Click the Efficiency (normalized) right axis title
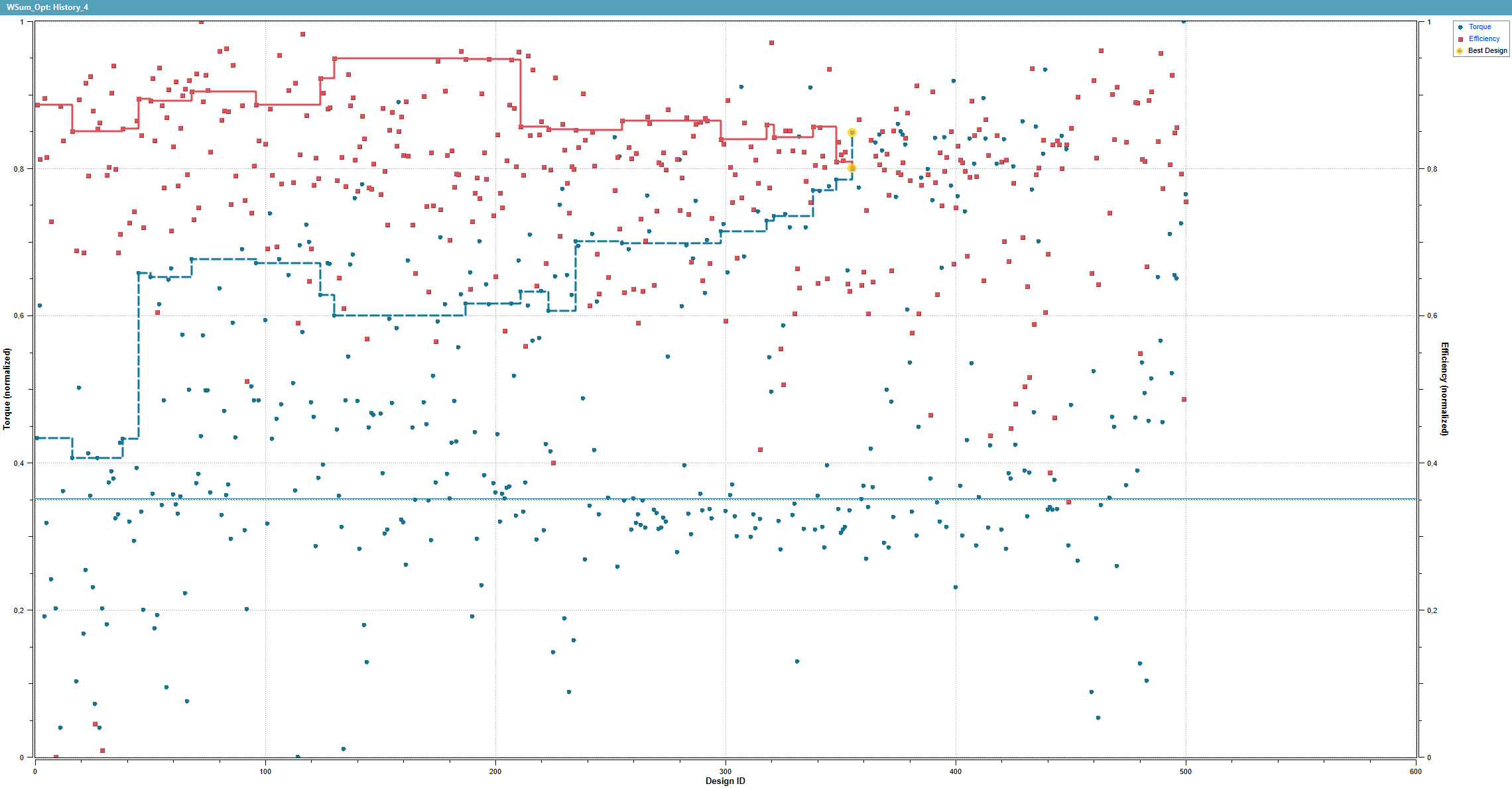1512x788 pixels. pyautogui.click(x=1444, y=389)
